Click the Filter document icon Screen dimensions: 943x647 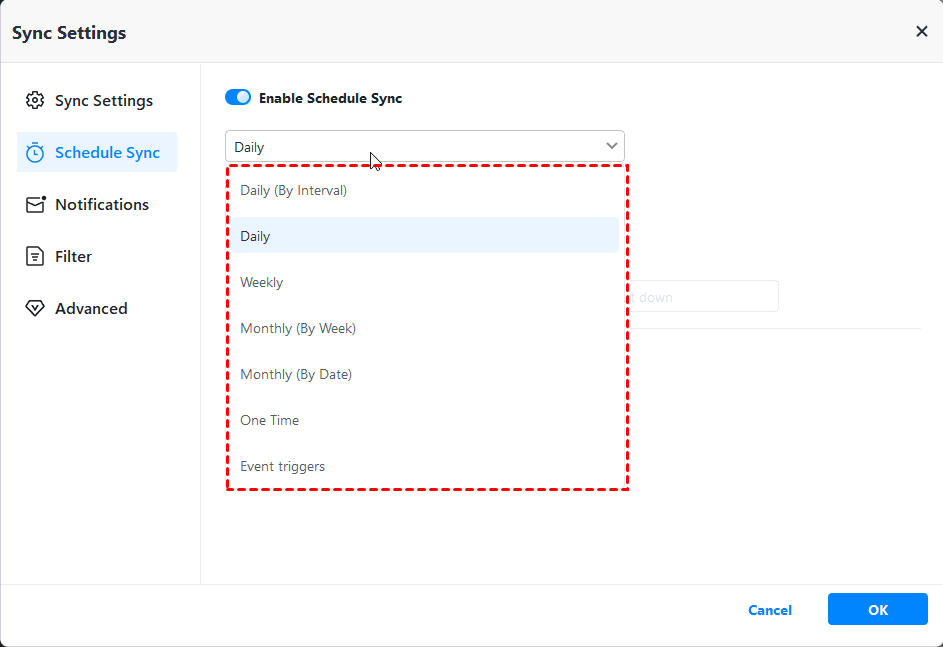coord(35,256)
